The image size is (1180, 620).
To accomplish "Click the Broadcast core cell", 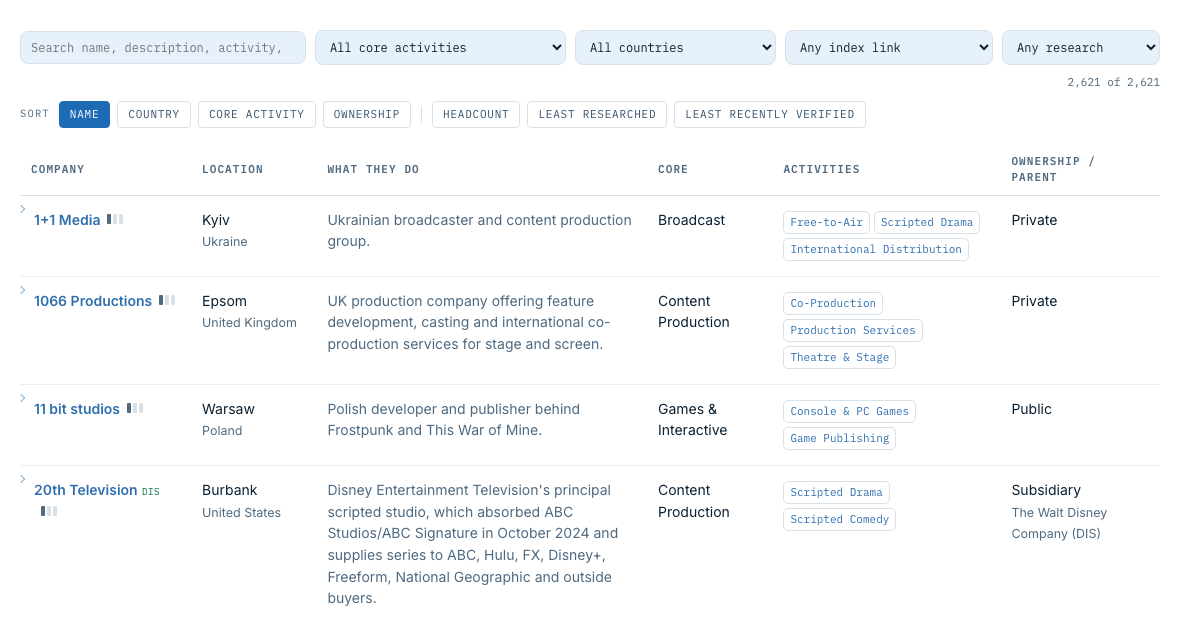I will 691,220.
